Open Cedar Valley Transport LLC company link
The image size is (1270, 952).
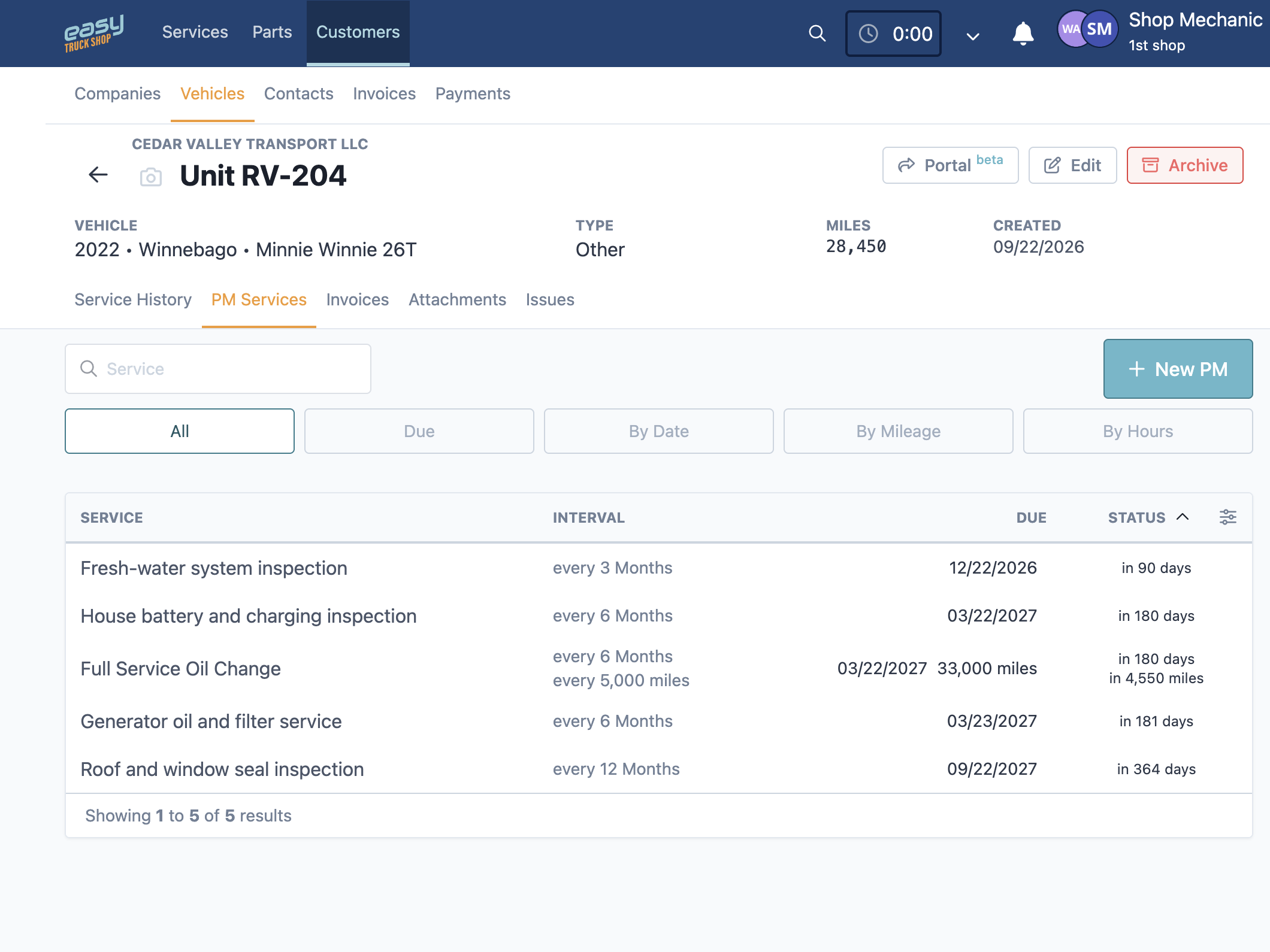250,144
